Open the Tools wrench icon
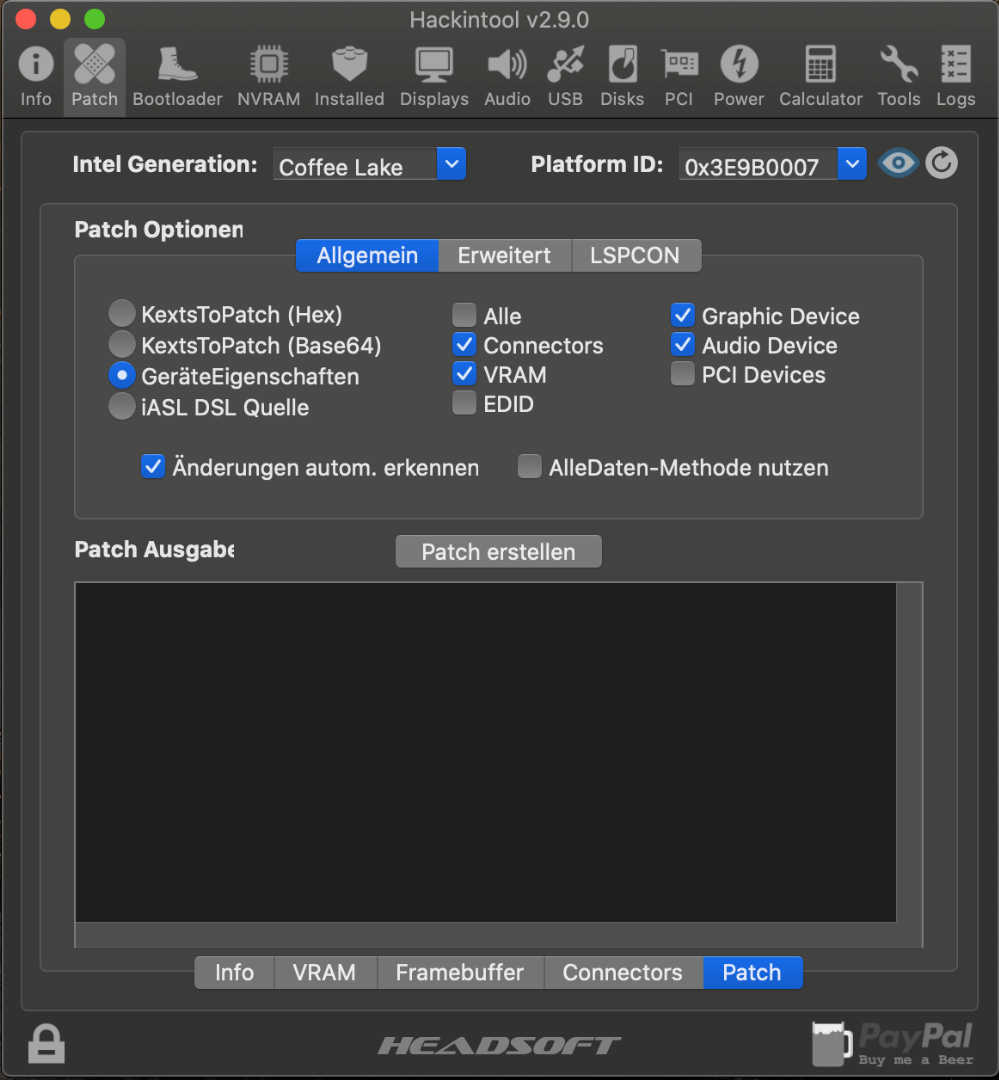Image resolution: width=999 pixels, height=1080 pixels. point(898,76)
